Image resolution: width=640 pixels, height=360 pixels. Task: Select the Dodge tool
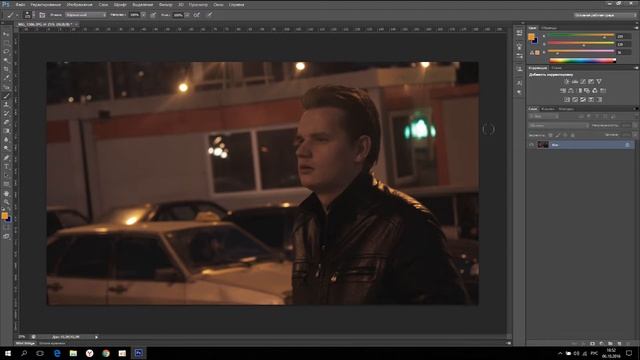6,149
